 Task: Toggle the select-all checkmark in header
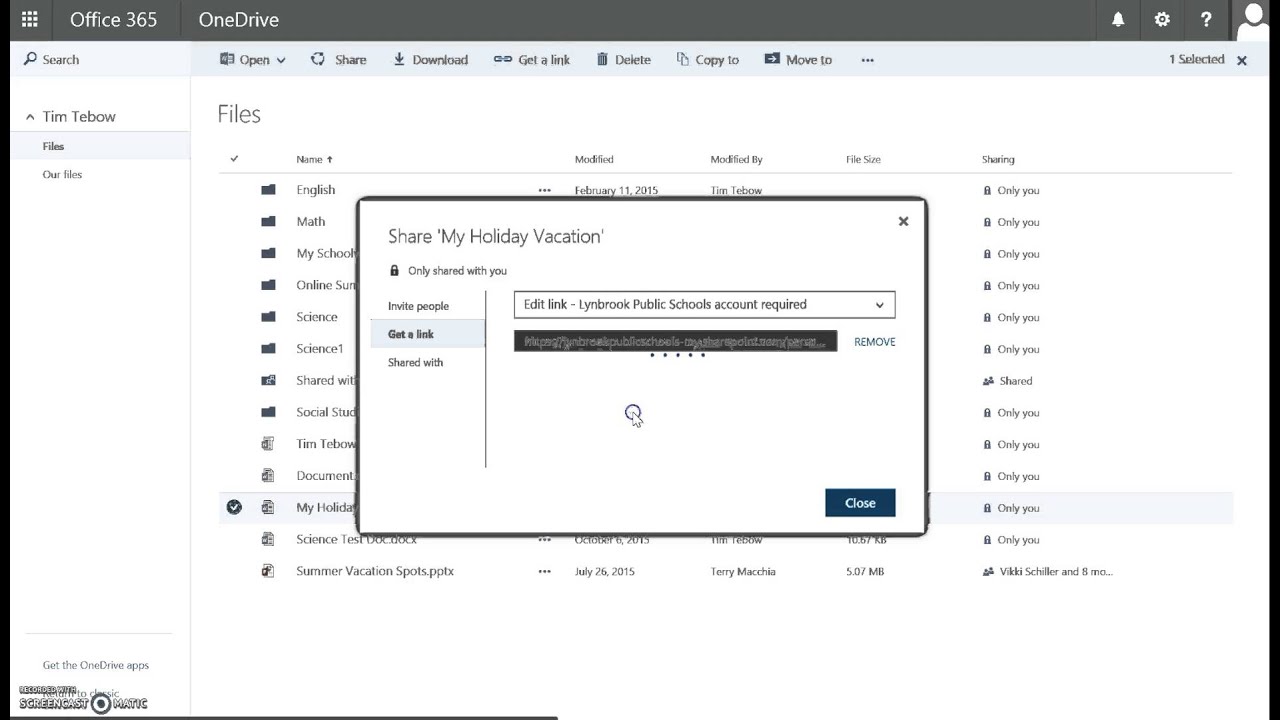[234, 159]
